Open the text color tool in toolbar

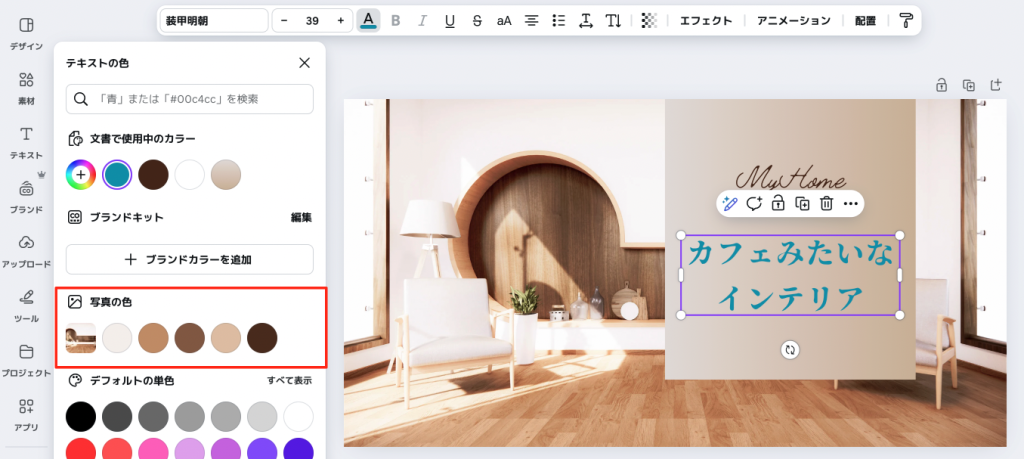(369, 20)
